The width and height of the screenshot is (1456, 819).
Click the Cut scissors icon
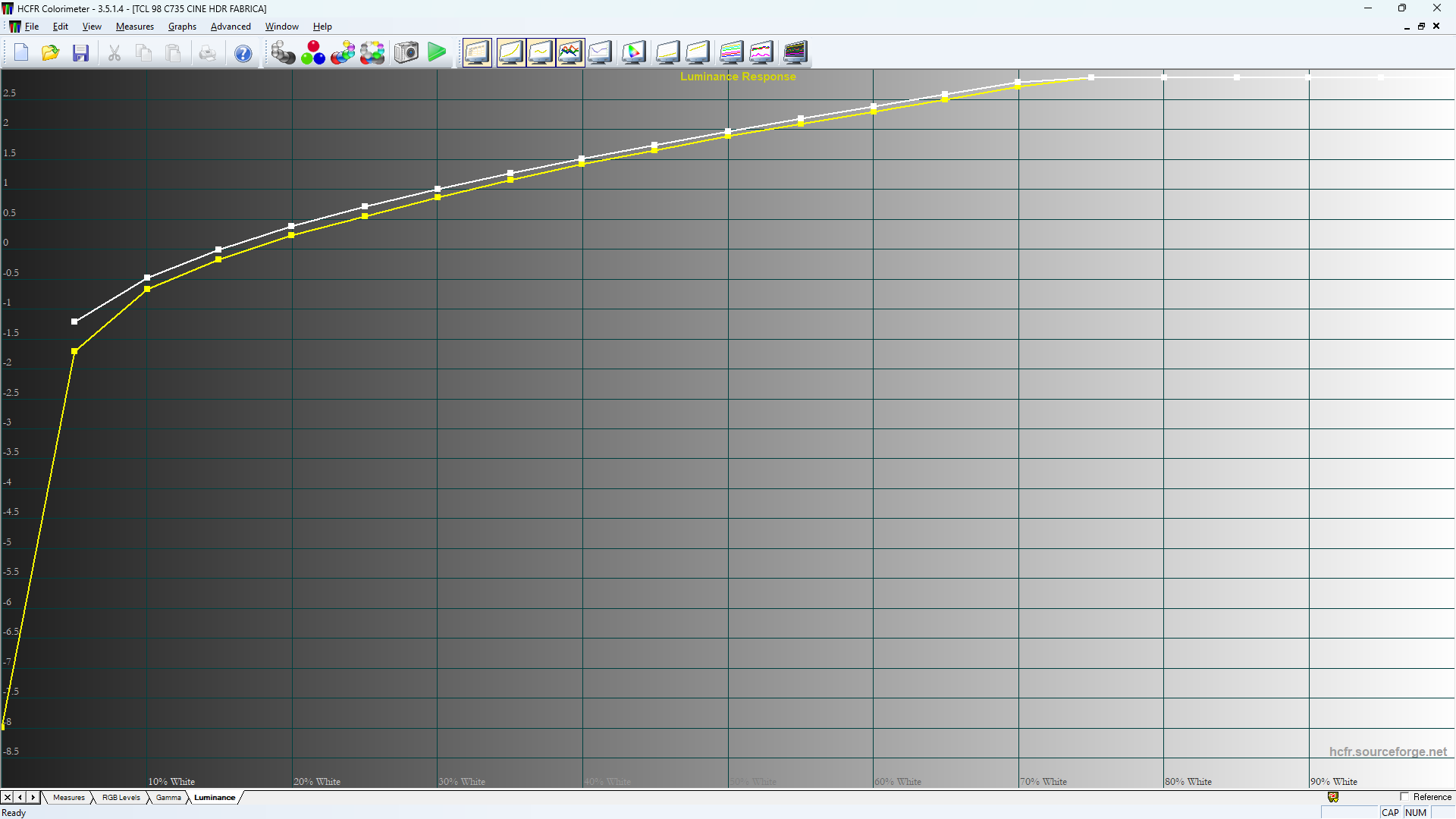click(x=115, y=53)
